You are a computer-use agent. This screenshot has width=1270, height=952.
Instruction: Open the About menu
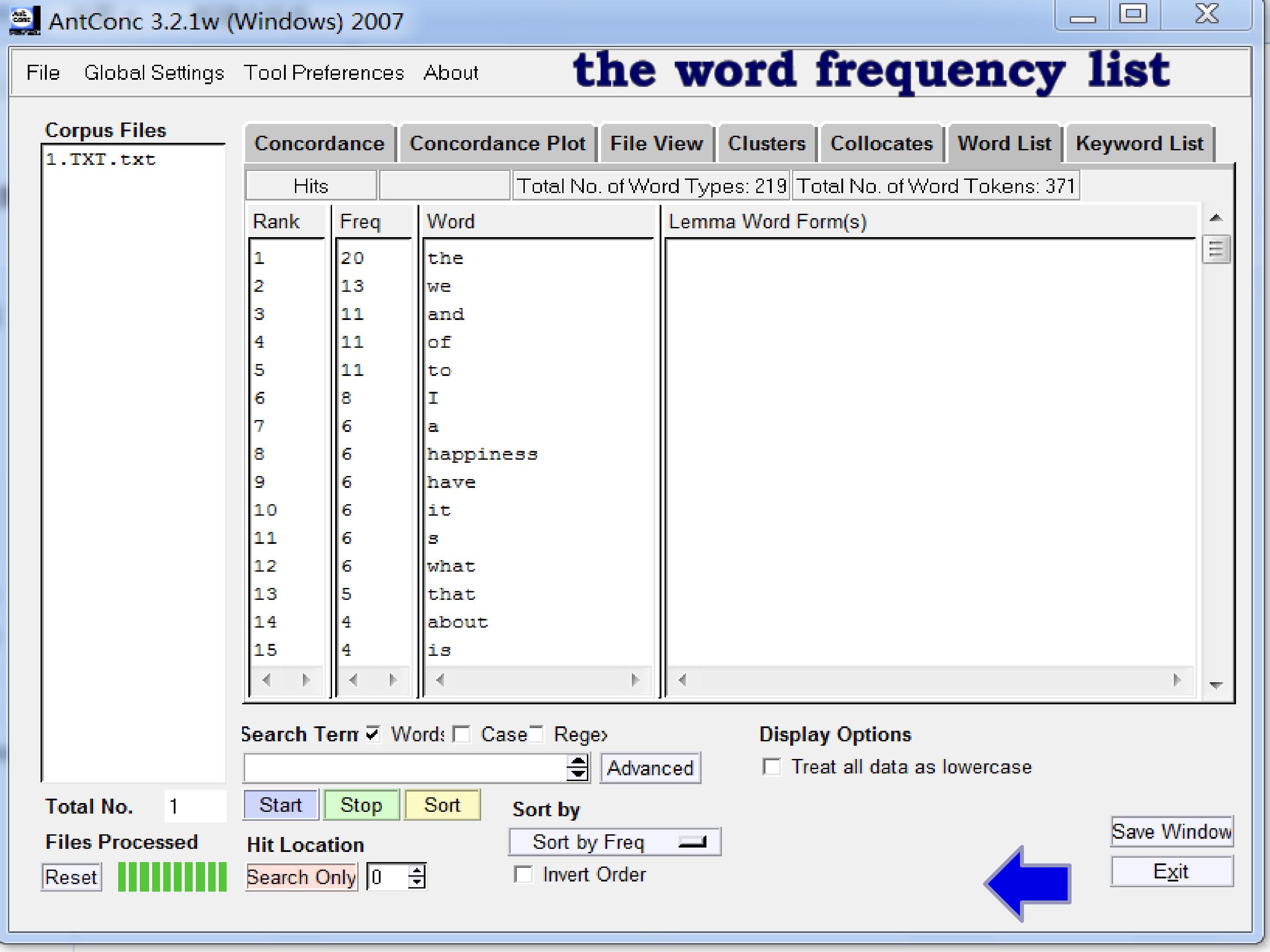tap(451, 73)
